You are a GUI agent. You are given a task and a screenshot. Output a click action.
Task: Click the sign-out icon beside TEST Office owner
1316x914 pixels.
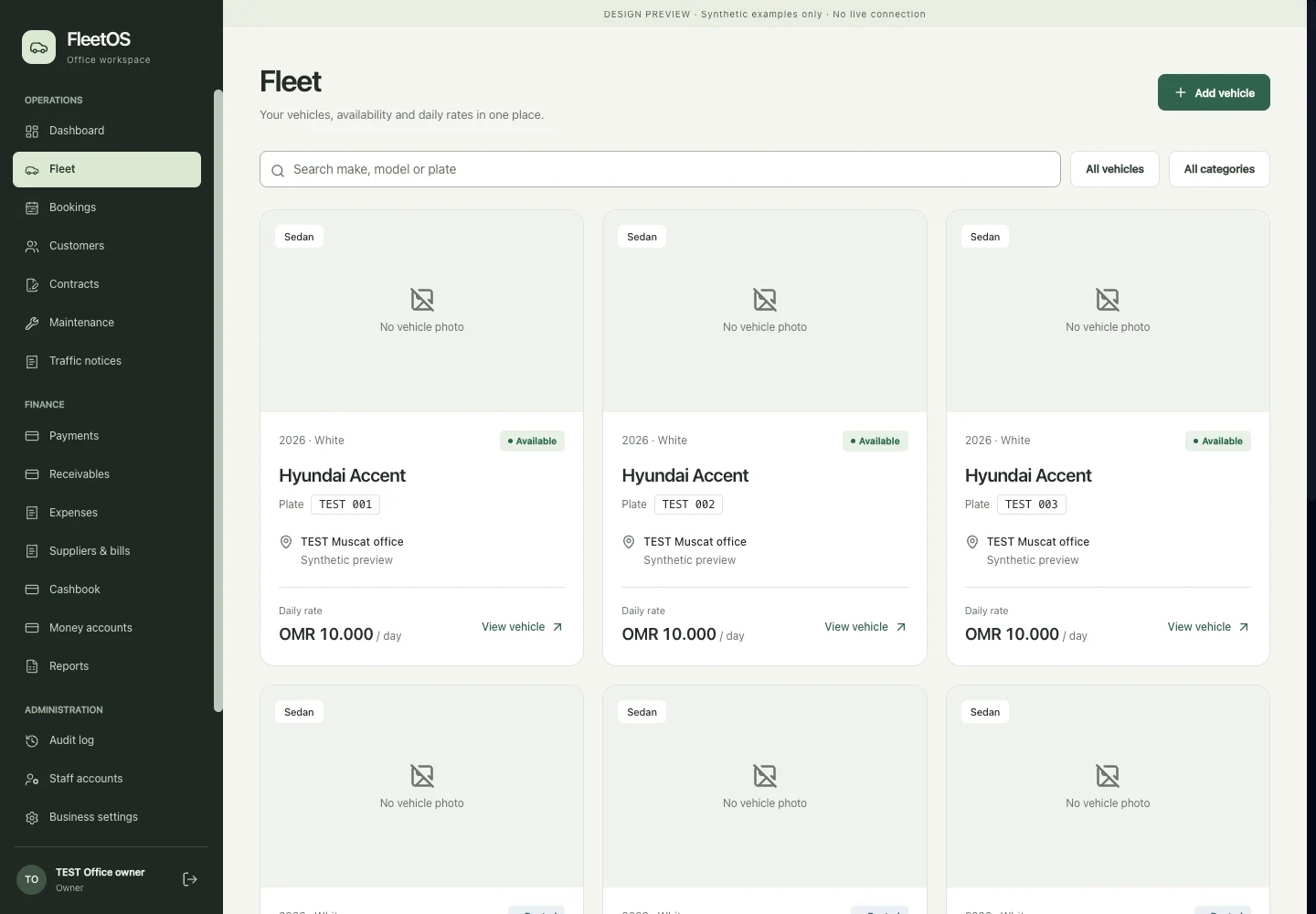[190, 879]
